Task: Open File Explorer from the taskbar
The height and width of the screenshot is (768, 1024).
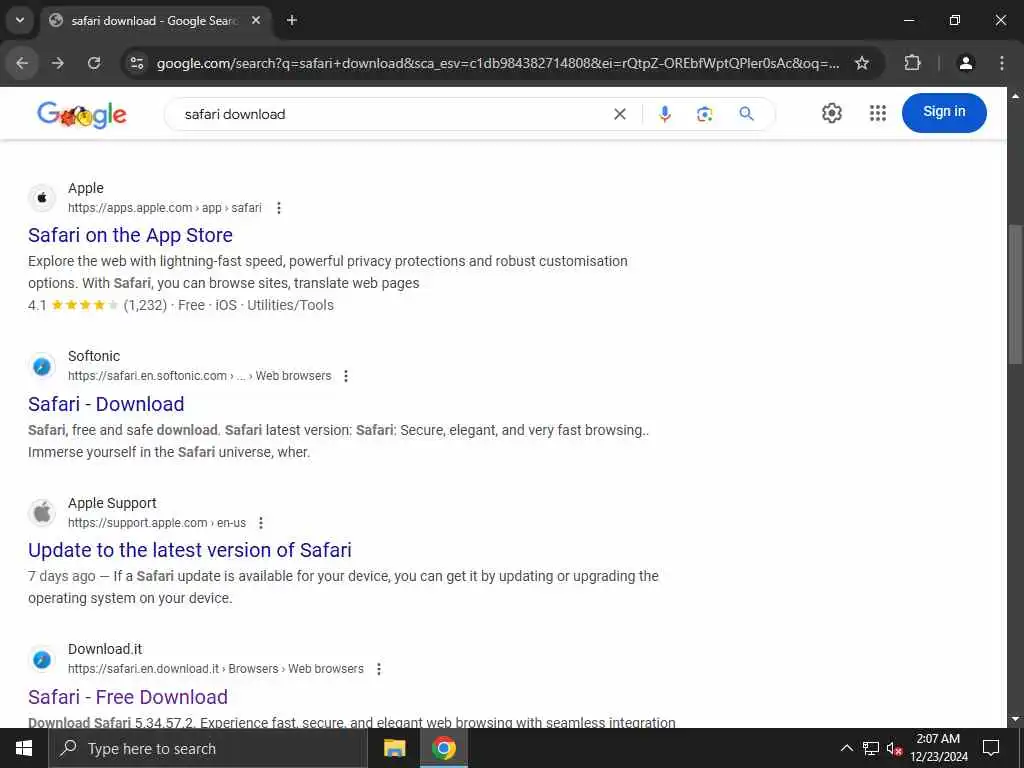Action: coord(394,748)
